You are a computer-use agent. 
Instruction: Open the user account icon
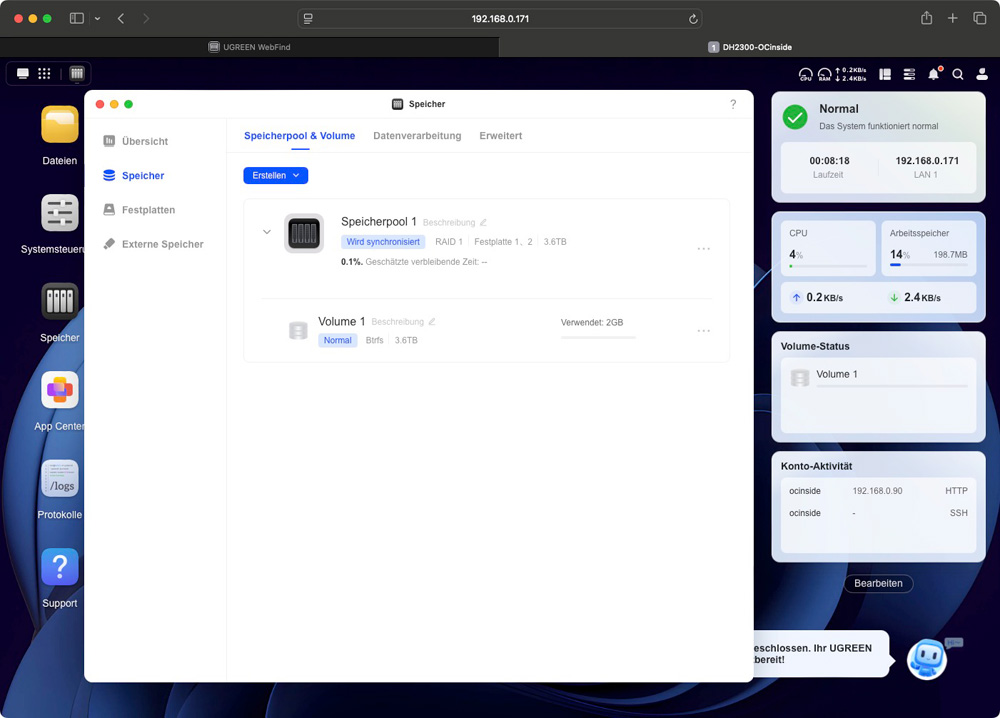tap(982, 74)
